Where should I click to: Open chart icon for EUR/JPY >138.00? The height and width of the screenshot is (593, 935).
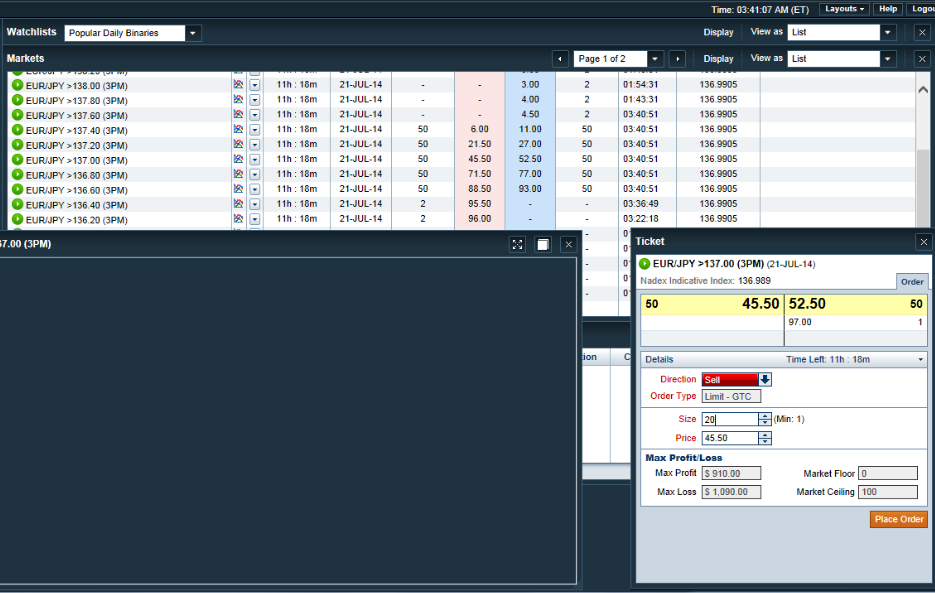239,85
